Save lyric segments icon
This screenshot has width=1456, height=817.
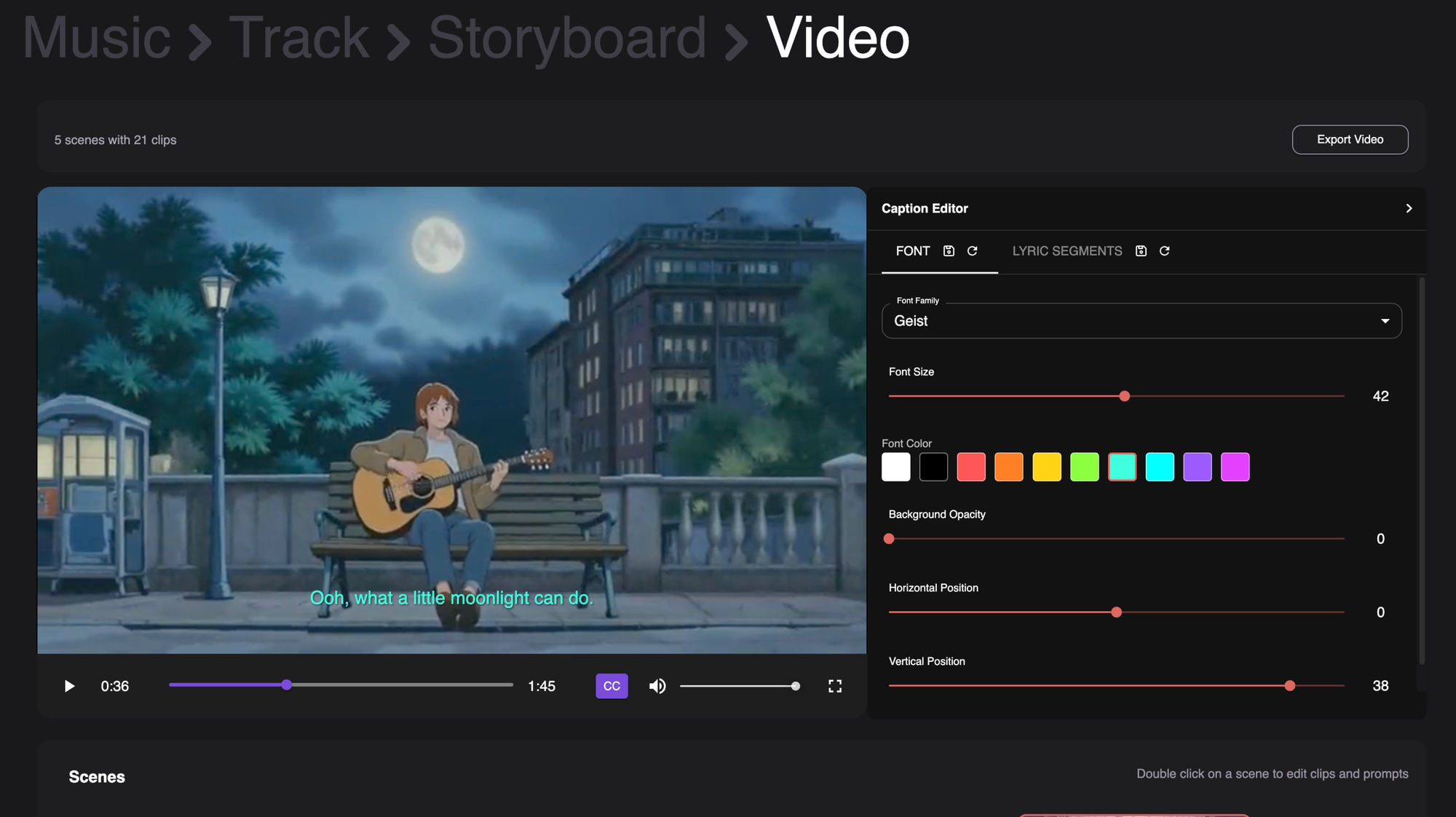(x=1141, y=251)
